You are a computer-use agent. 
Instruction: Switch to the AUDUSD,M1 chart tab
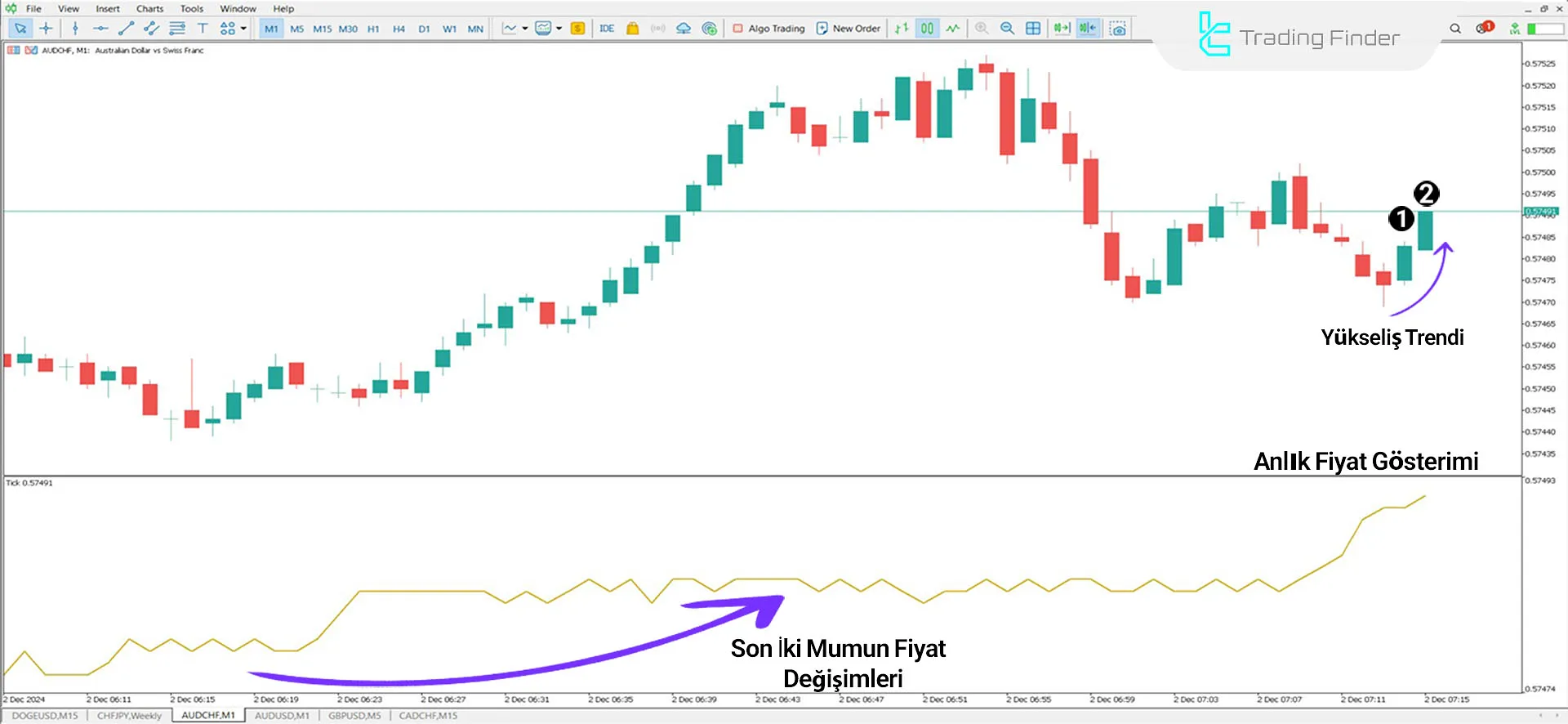282,716
